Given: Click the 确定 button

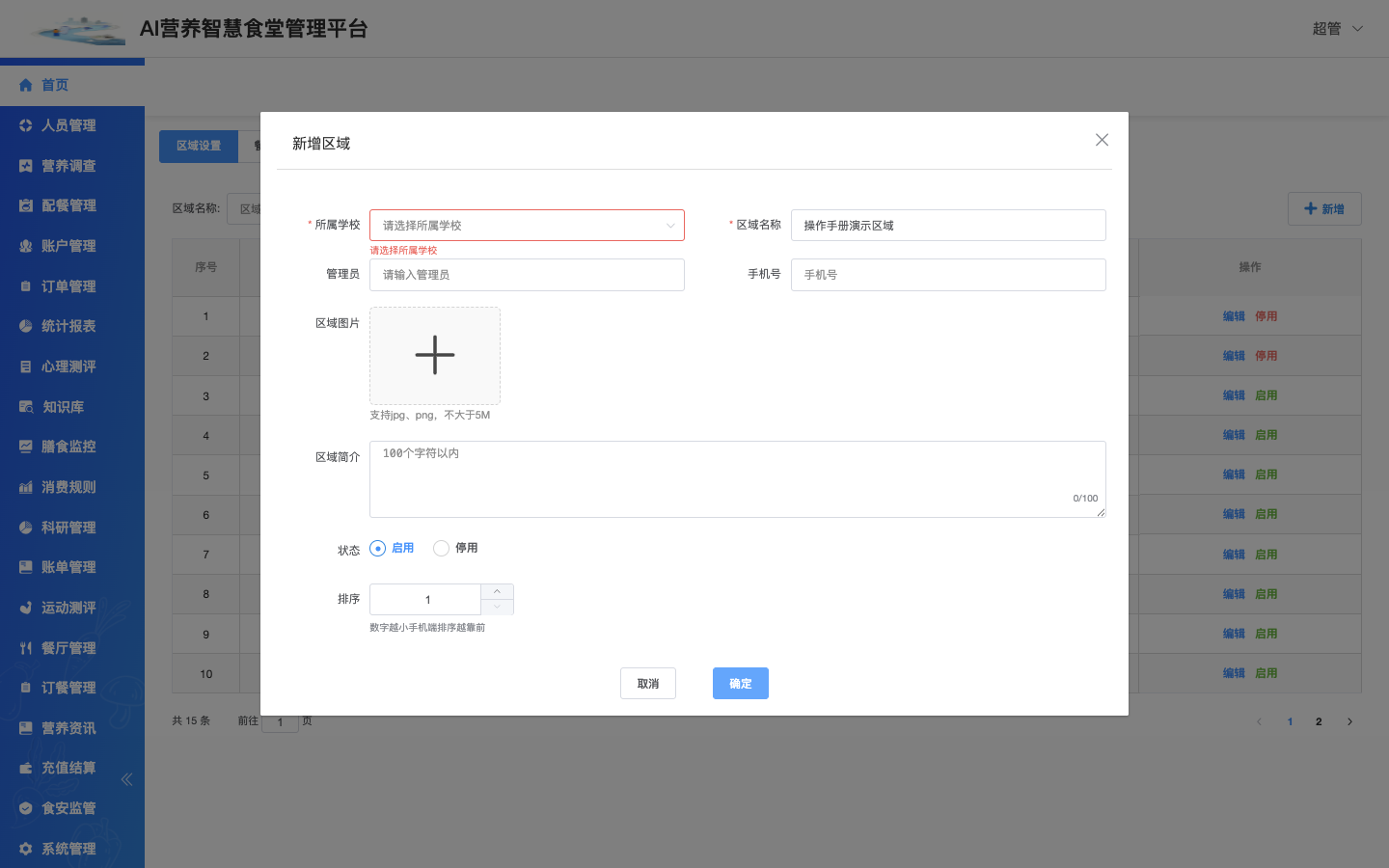Looking at the screenshot, I should tap(741, 684).
